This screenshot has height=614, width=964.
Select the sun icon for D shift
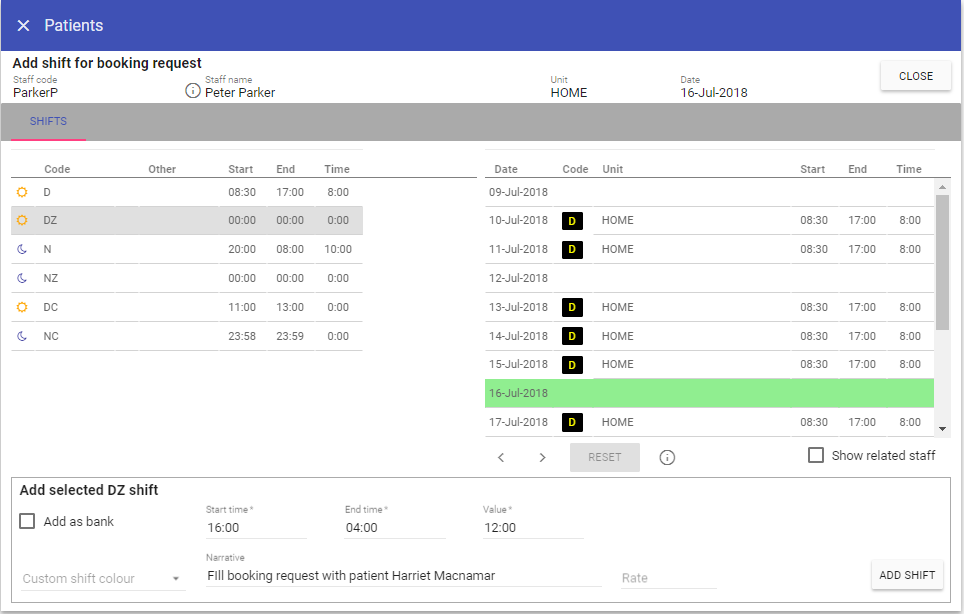pos(22,192)
